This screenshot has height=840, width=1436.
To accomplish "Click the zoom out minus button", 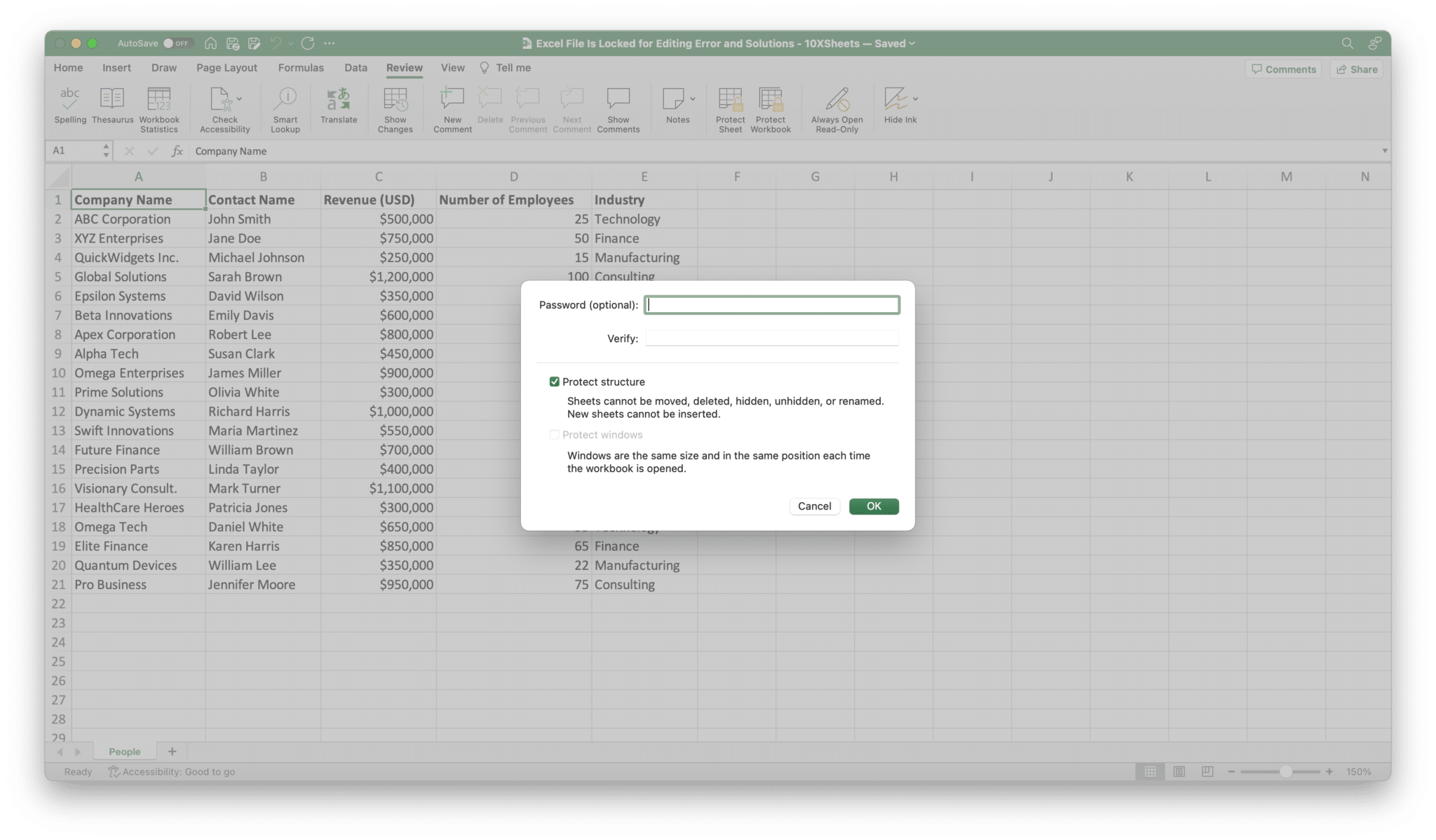I will pos(1231,771).
